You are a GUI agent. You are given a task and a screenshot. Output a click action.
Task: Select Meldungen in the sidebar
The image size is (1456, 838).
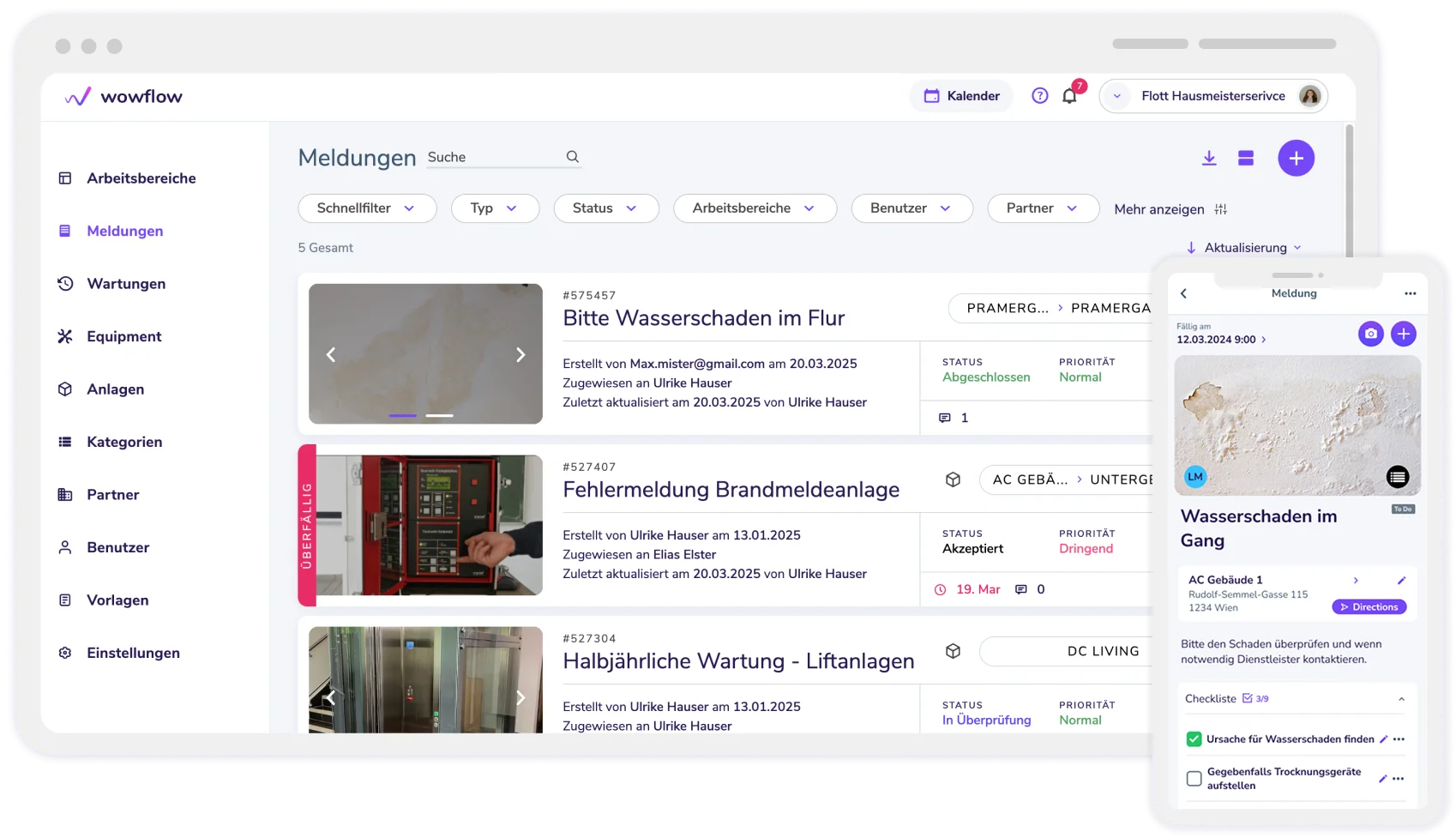click(111, 231)
